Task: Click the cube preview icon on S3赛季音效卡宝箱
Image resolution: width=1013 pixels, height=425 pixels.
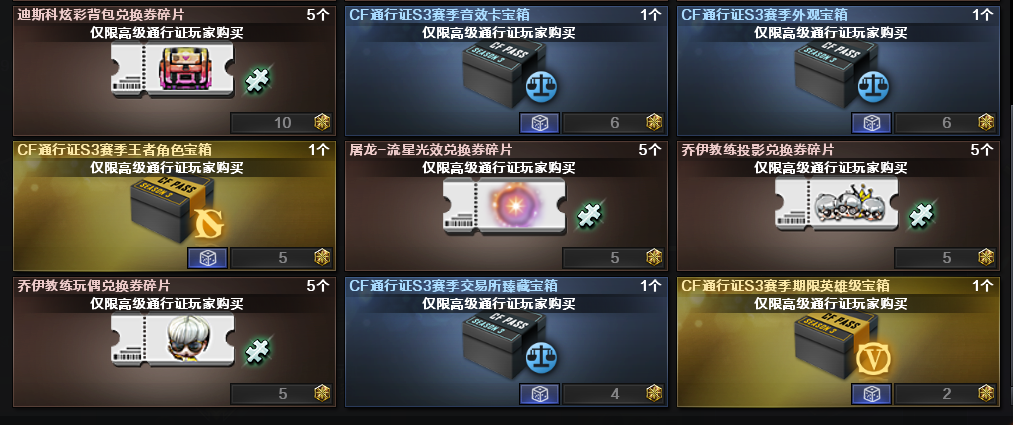Action: [539, 123]
